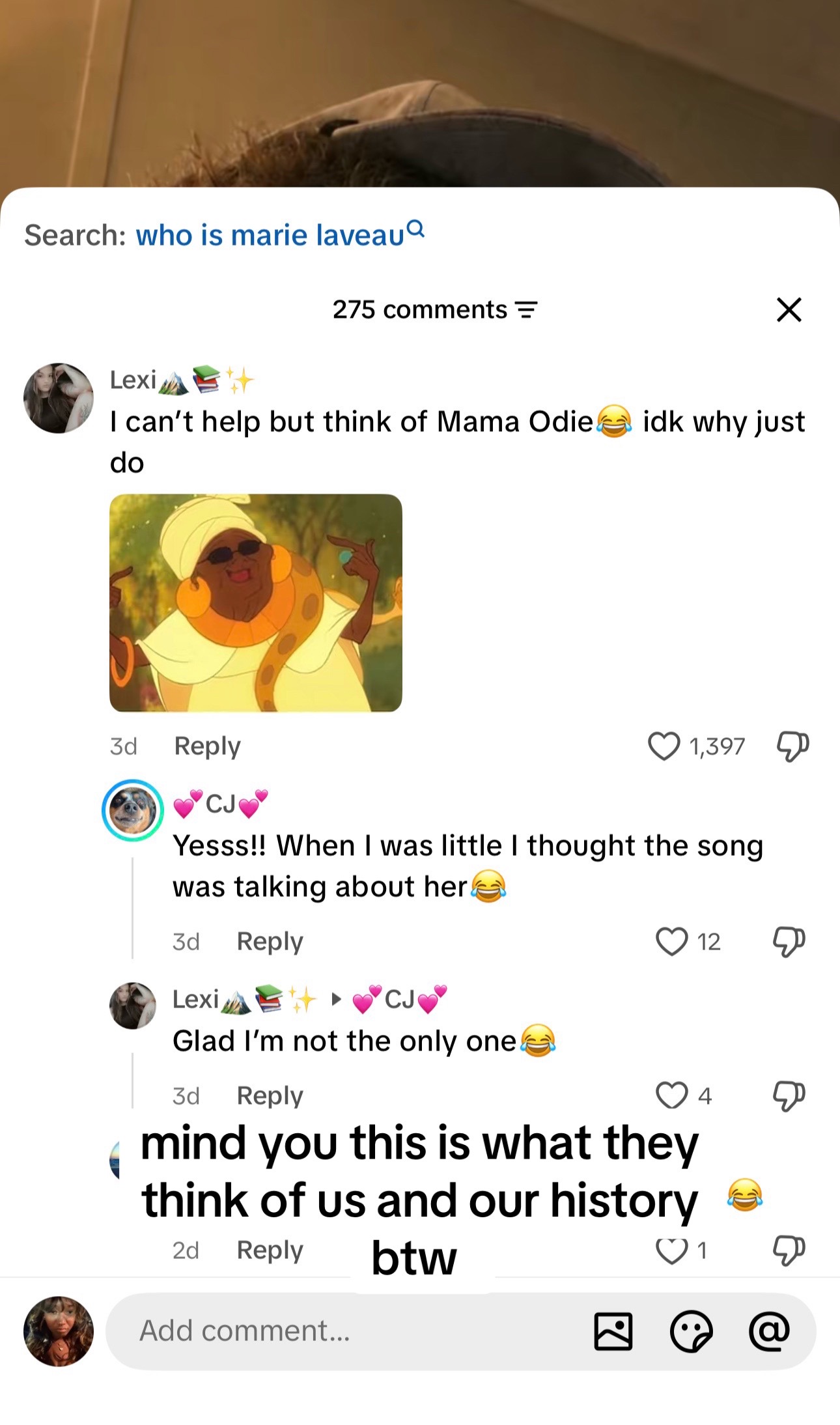840x1425 pixels.
Task: Open the Mama Odie image attachment
Action: [x=256, y=602]
